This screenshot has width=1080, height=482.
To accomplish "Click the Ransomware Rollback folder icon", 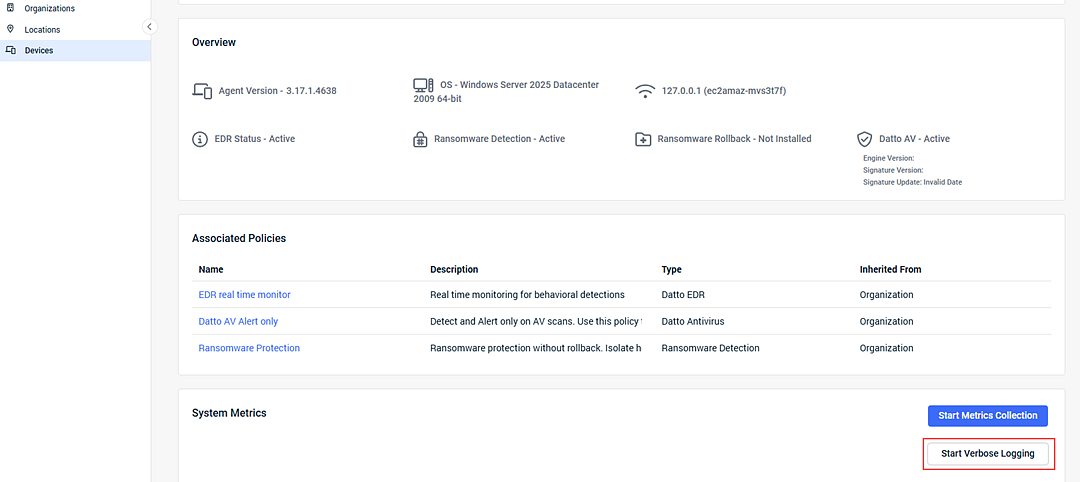I will 643,139.
